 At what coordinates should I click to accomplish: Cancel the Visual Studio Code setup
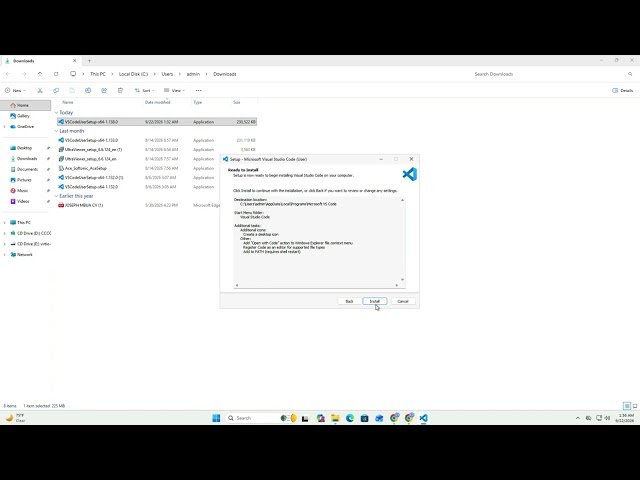(x=403, y=301)
